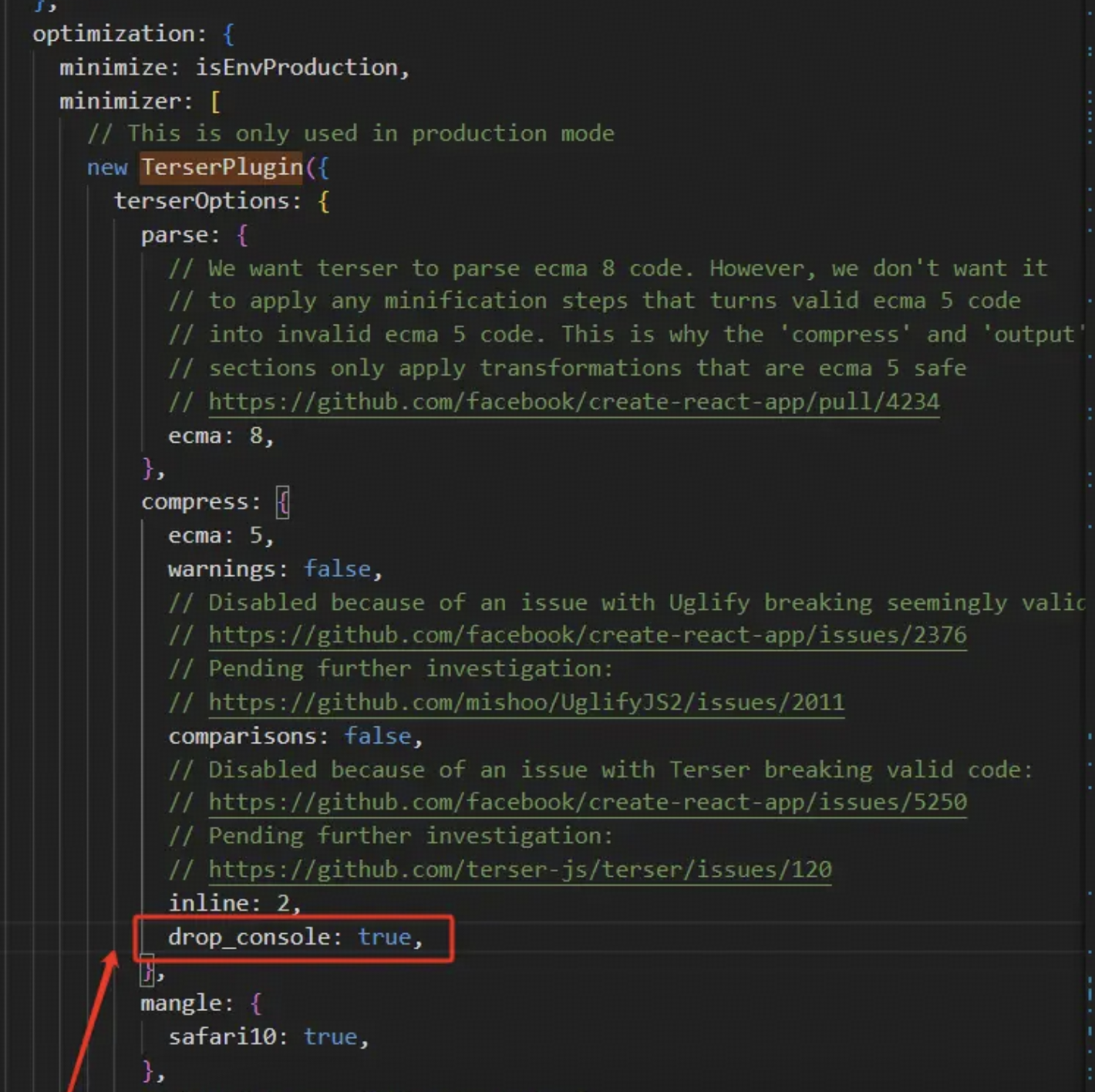1095x1092 pixels.
Task: Click the 'parse' property name
Action: click(174, 235)
